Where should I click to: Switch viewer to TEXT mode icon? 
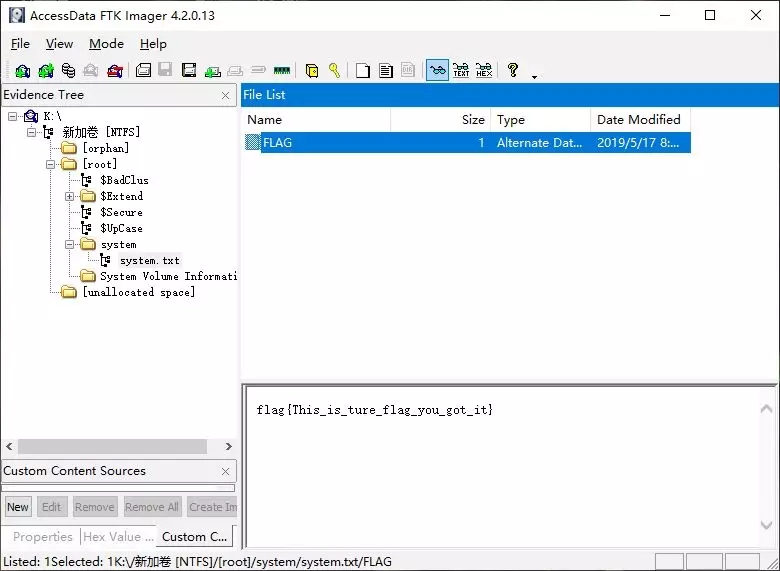pyautogui.click(x=461, y=71)
